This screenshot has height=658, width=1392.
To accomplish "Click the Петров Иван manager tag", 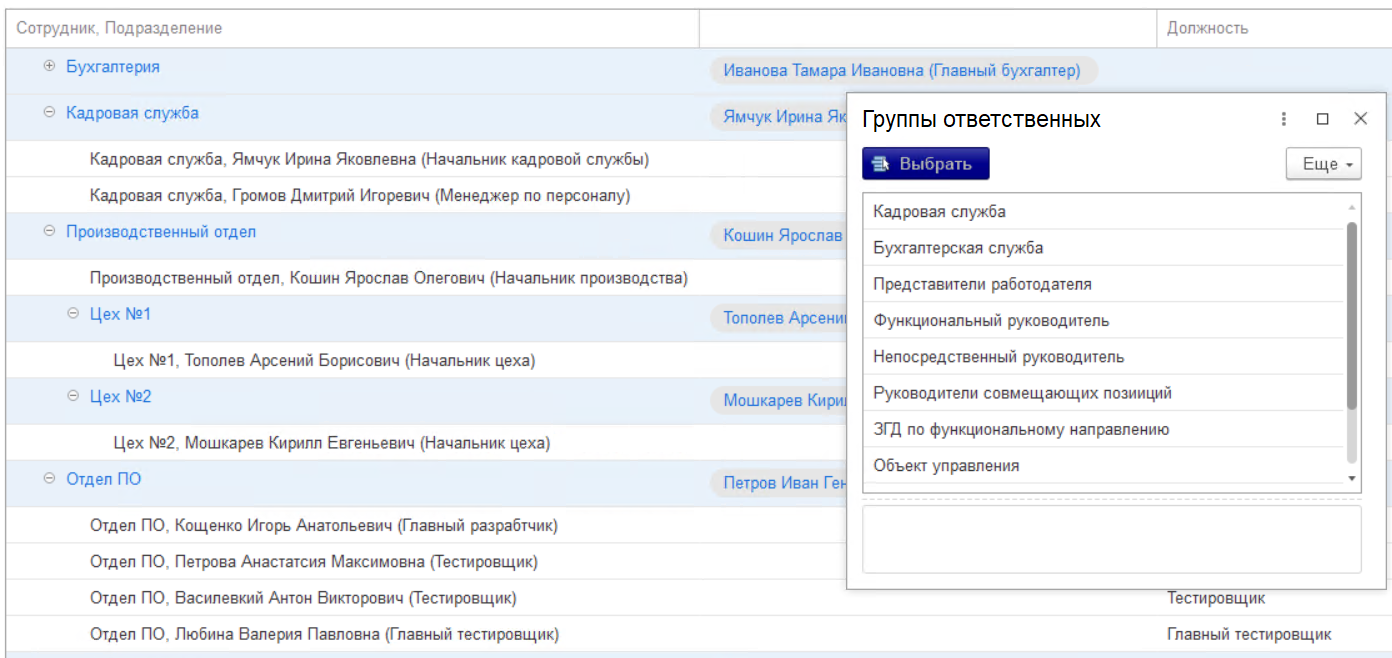I will coord(779,483).
